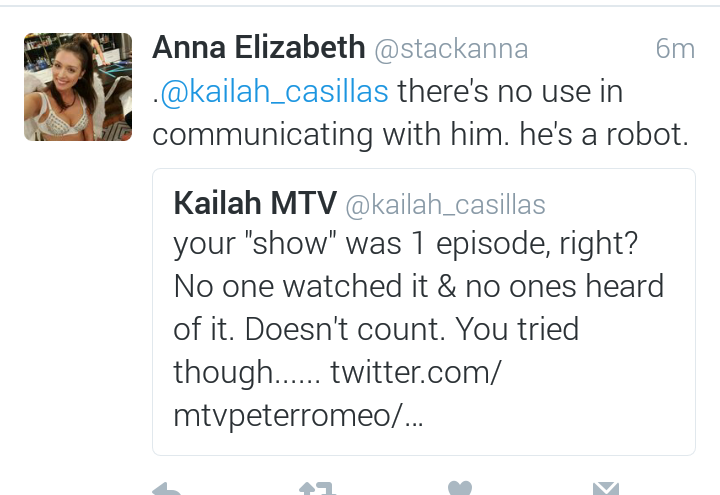Click the word "though......" in quoted tweet

(247, 373)
